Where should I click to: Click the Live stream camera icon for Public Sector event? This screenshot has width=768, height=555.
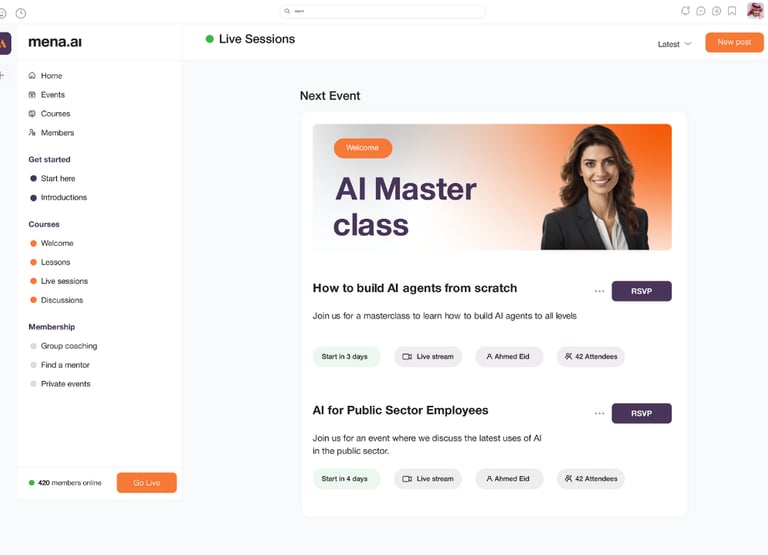coord(407,479)
